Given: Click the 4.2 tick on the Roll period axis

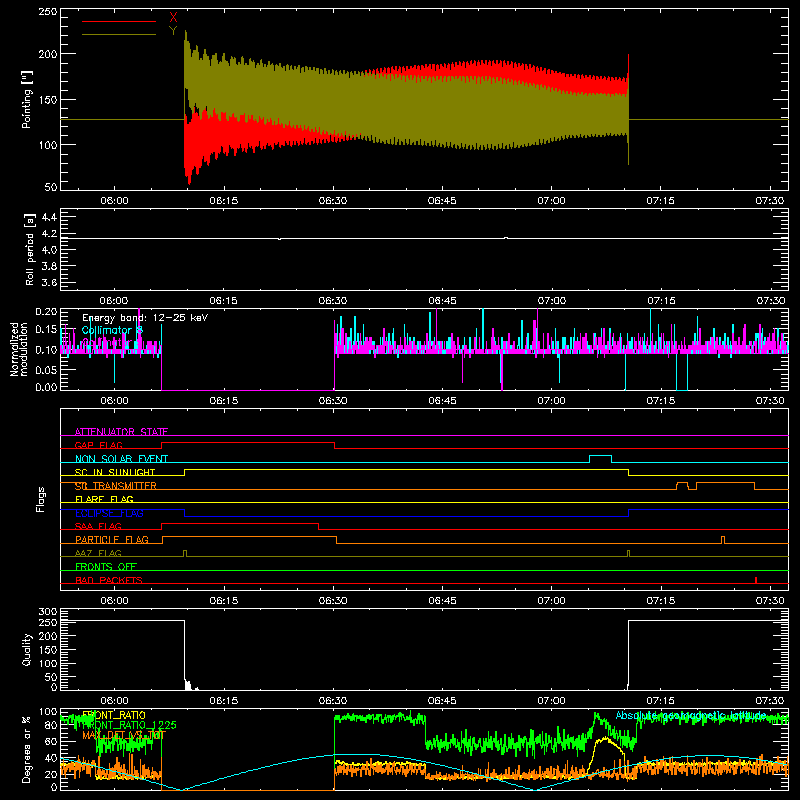Looking at the screenshot, I should click(49, 234).
